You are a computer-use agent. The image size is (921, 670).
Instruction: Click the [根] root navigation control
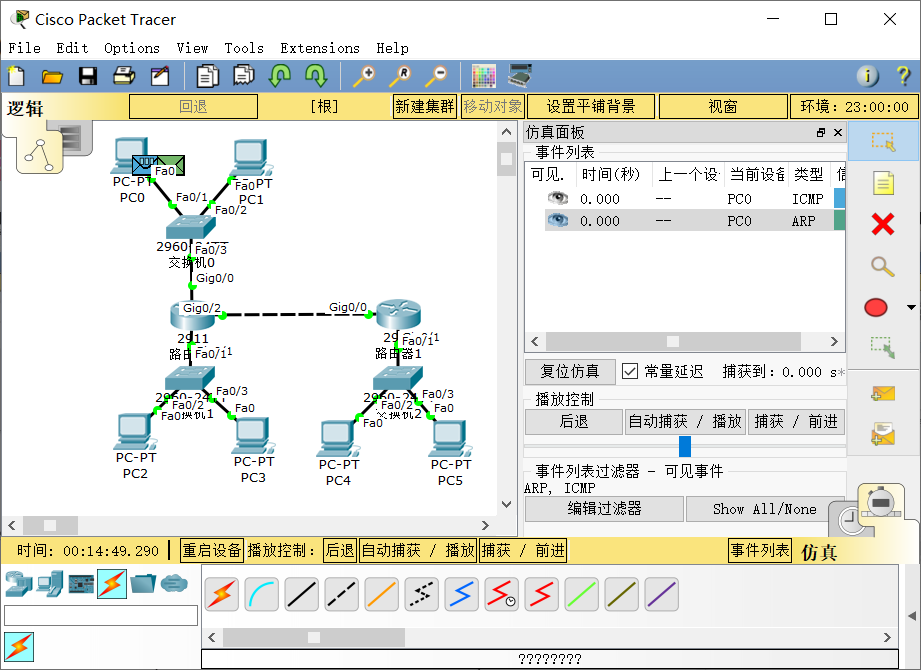click(323, 105)
